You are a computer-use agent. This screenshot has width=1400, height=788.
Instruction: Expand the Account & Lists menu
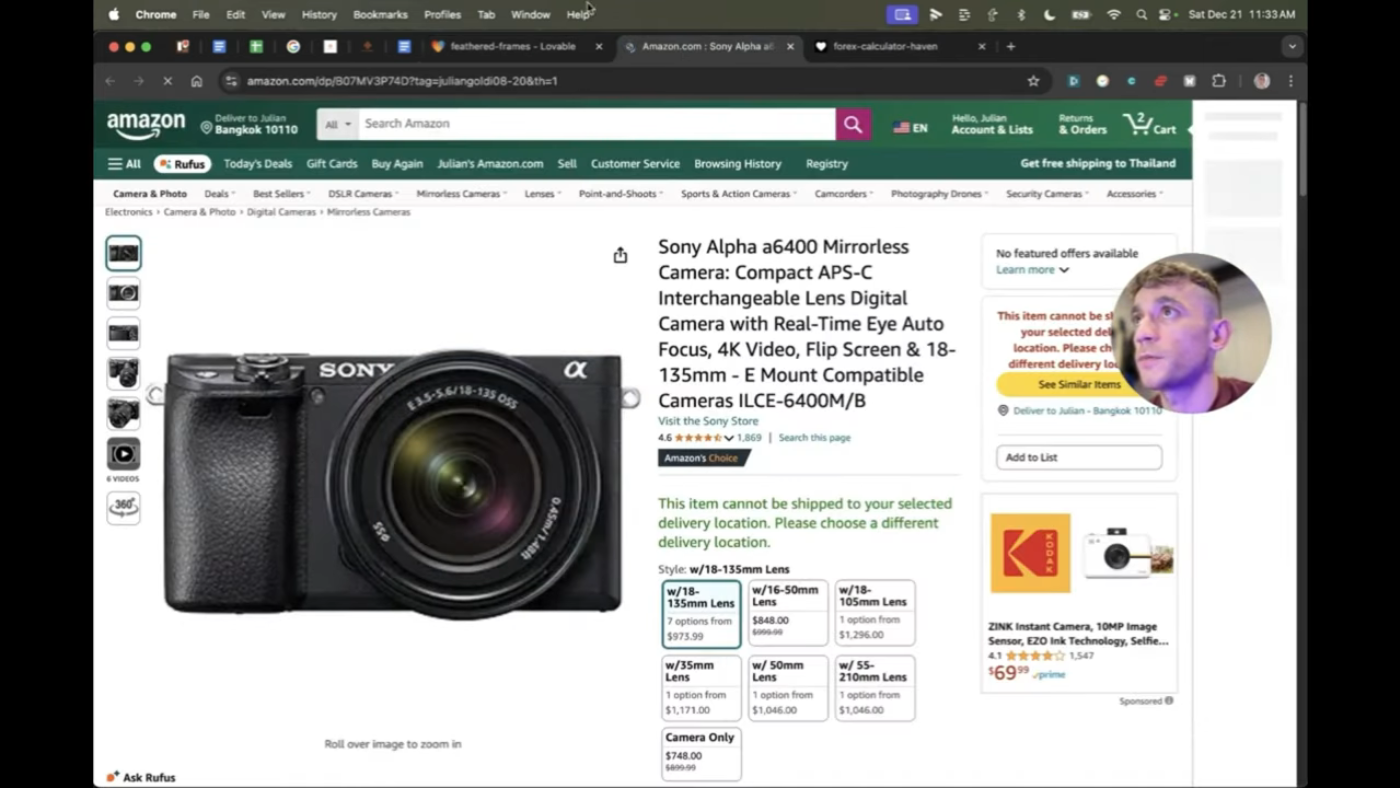(992, 124)
